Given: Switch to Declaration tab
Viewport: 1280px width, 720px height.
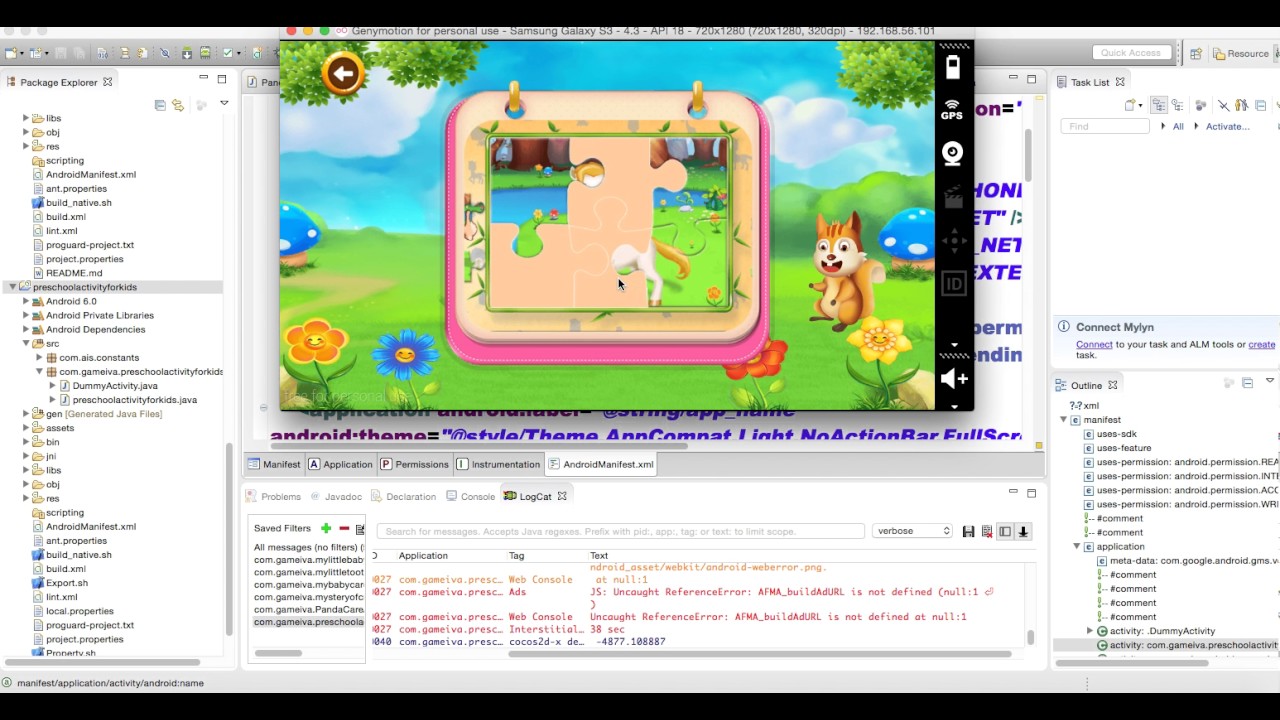Looking at the screenshot, I should pyautogui.click(x=404, y=496).
